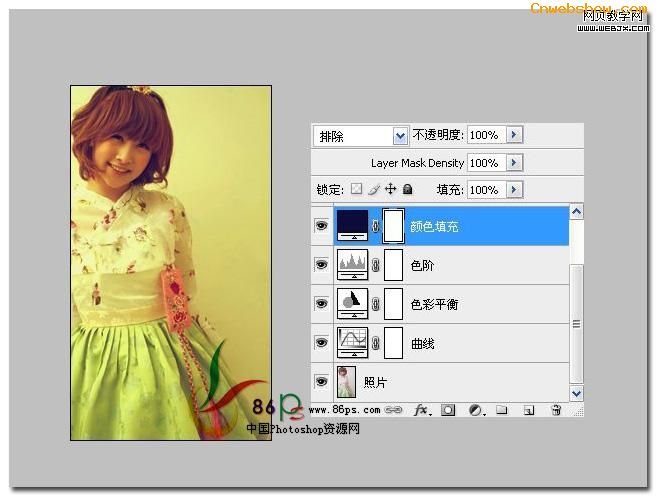Click the 填充 fill value field
Screen dimensions: 660x500
(x=486, y=190)
